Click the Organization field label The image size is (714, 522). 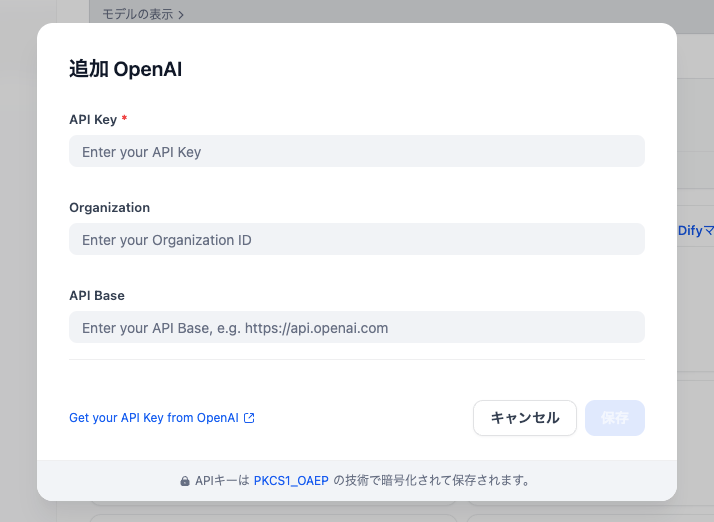pyautogui.click(x=109, y=207)
